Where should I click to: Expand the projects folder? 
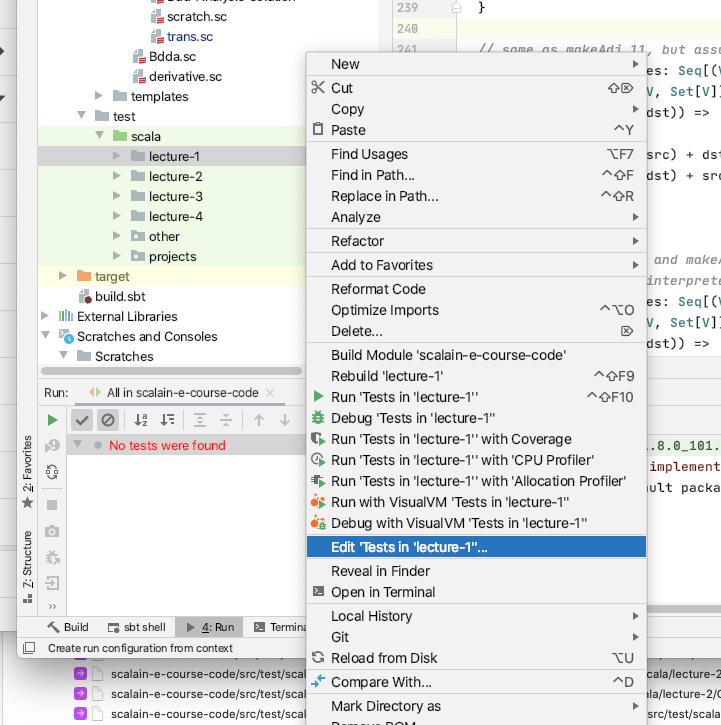(117, 256)
